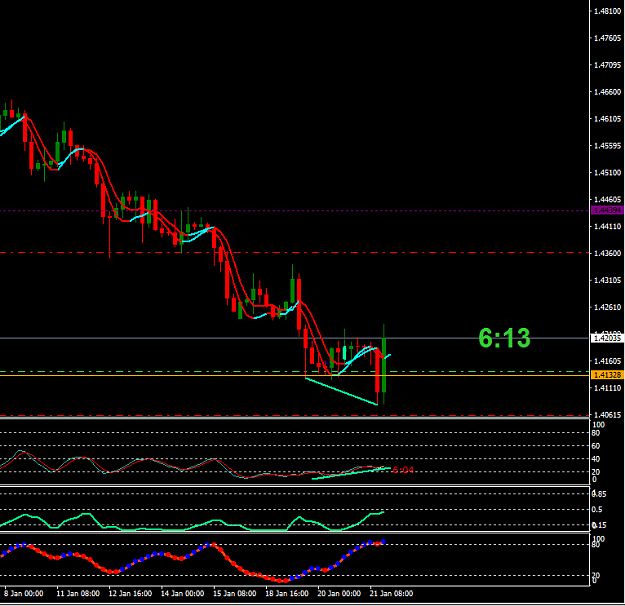Click the 12 Jan 16:00 time label
This screenshot has height=606, width=625.
click(130, 593)
